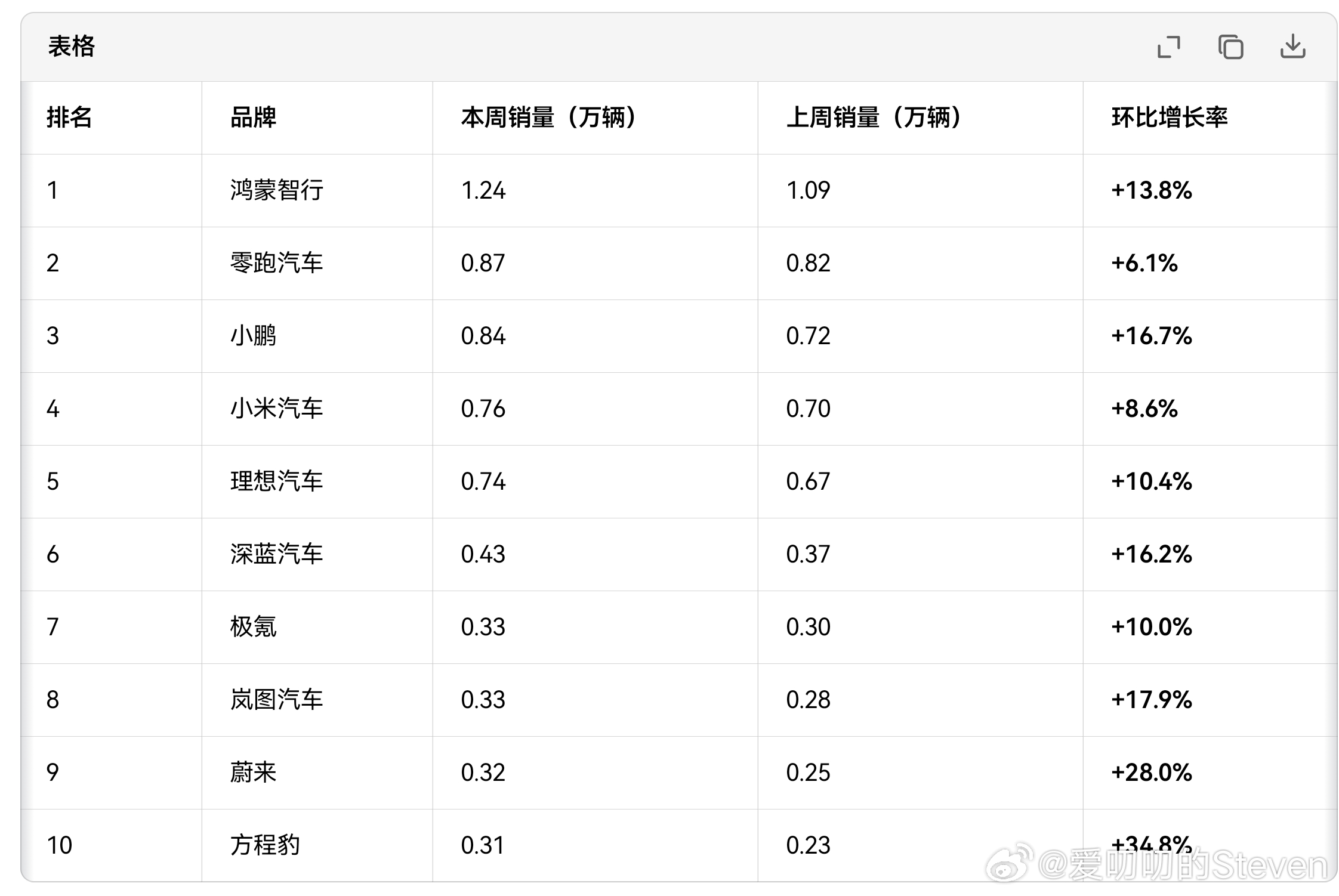
Task: Copy the table contents
Action: click(1230, 47)
